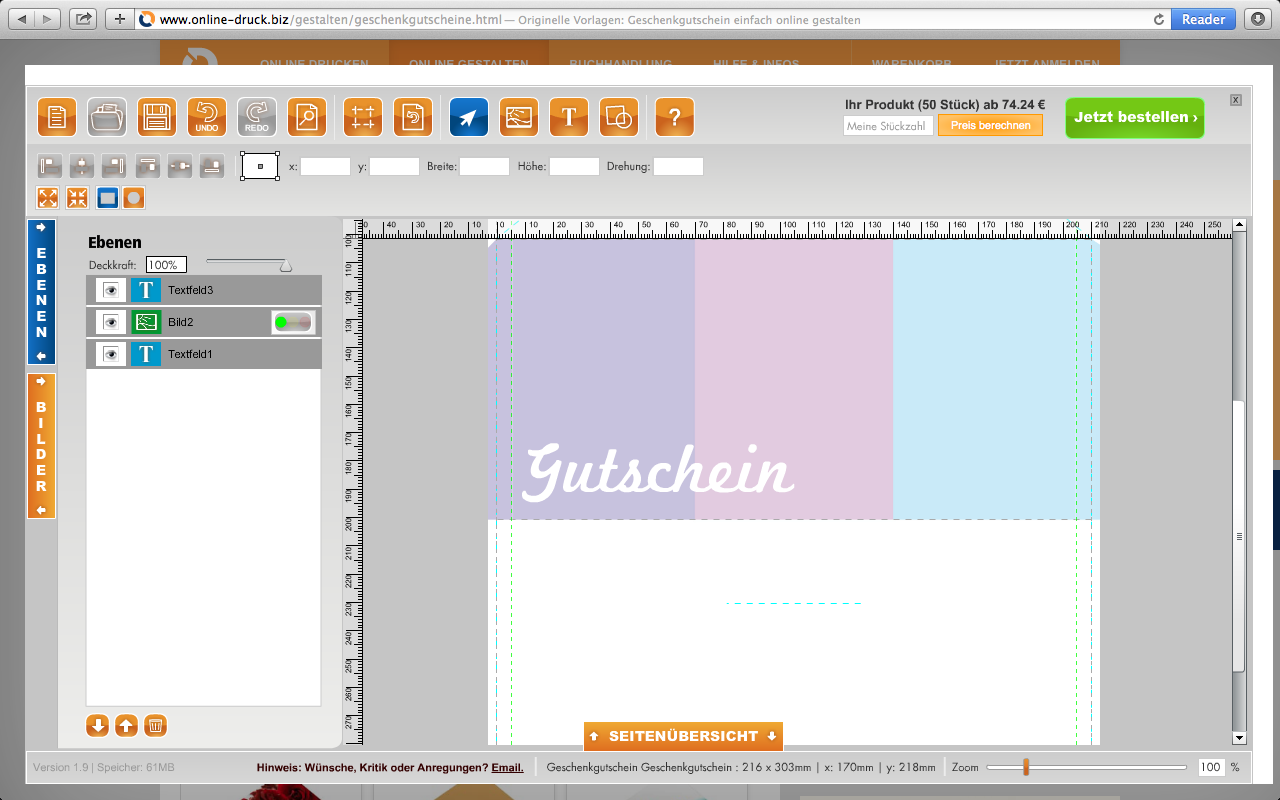Click the Jetzt bestellen button
Image resolution: width=1280 pixels, height=800 pixels.
tap(1135, 118)
